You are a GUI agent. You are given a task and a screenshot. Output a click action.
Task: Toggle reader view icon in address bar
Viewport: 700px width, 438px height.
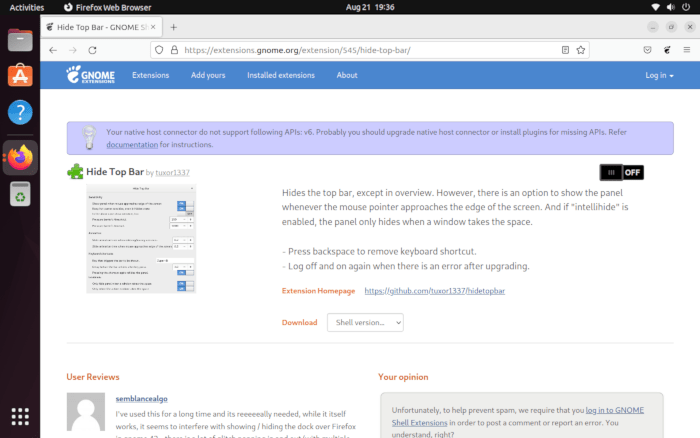coord(565,50)
